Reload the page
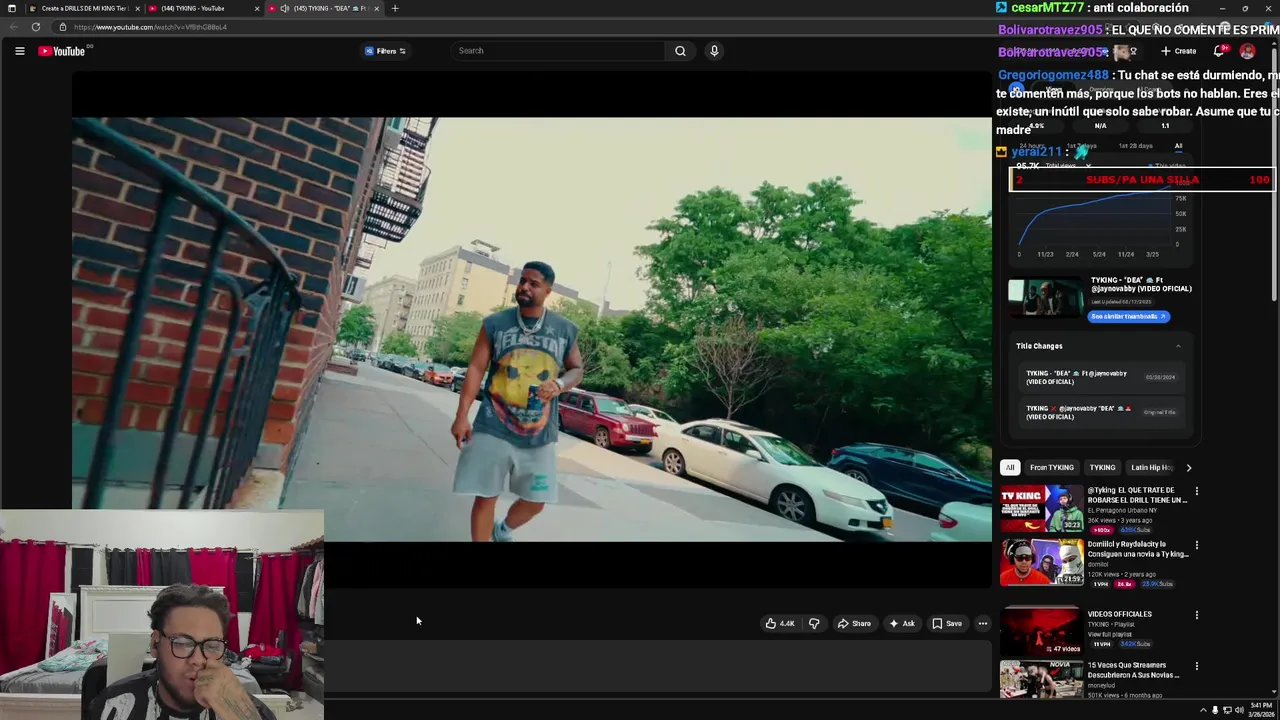 [x=36, y=27]
